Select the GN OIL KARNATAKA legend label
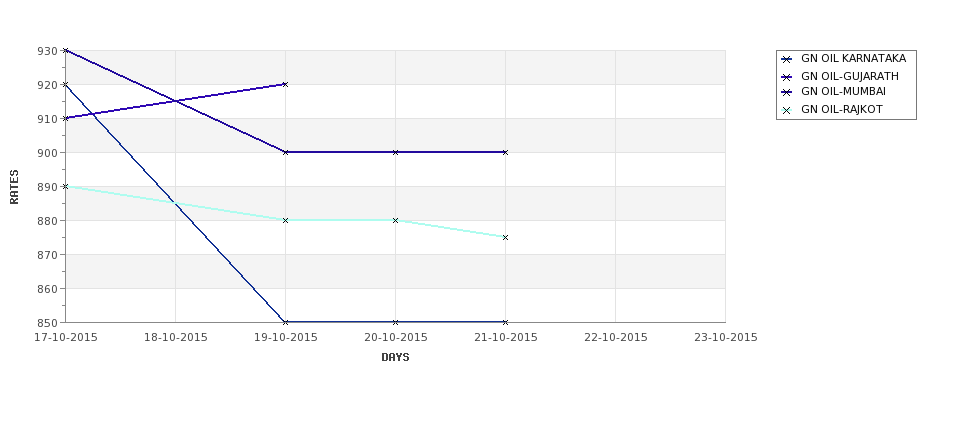Screen dimensions: 975x429 [853, 58]
